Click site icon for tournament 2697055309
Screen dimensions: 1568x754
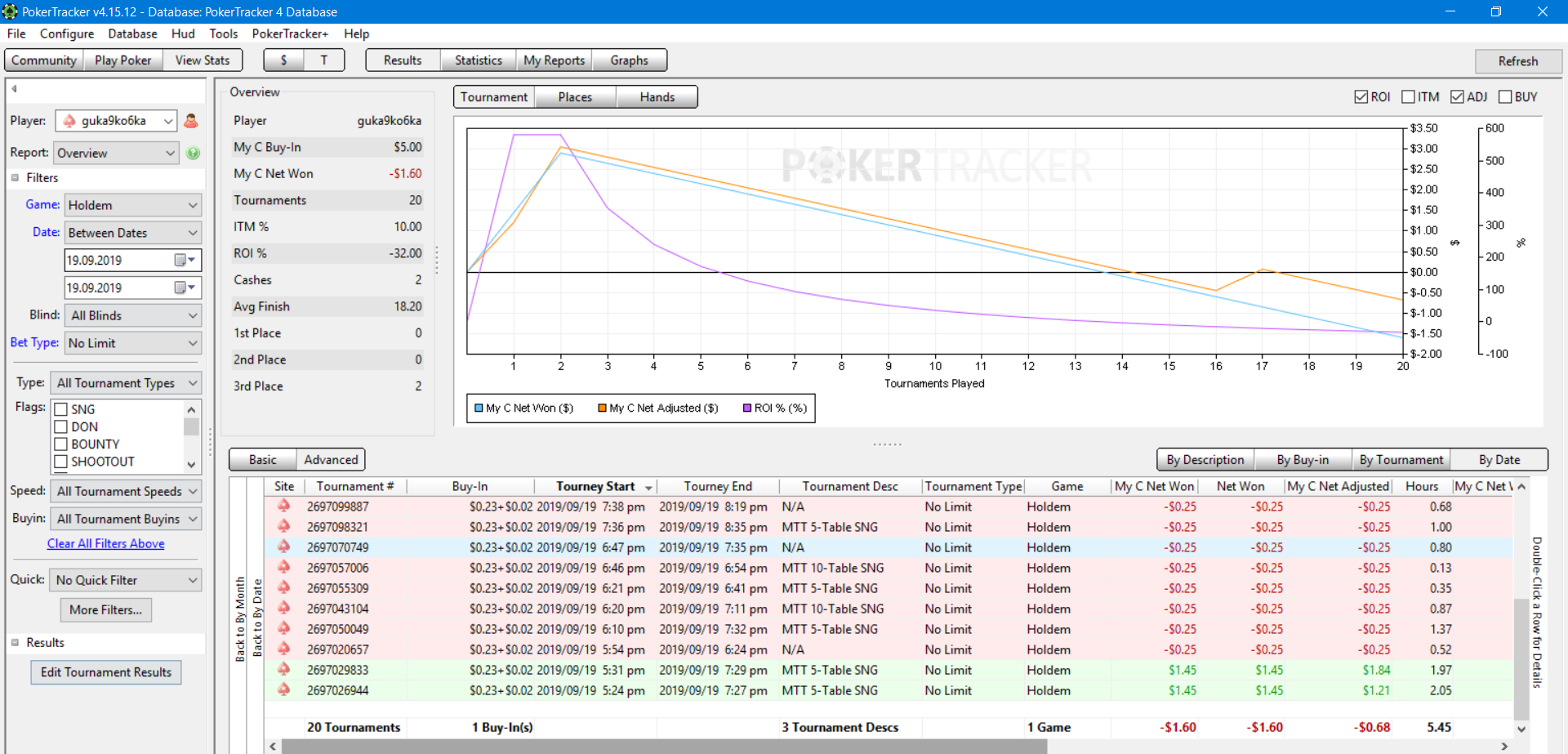tap(283, 588)
